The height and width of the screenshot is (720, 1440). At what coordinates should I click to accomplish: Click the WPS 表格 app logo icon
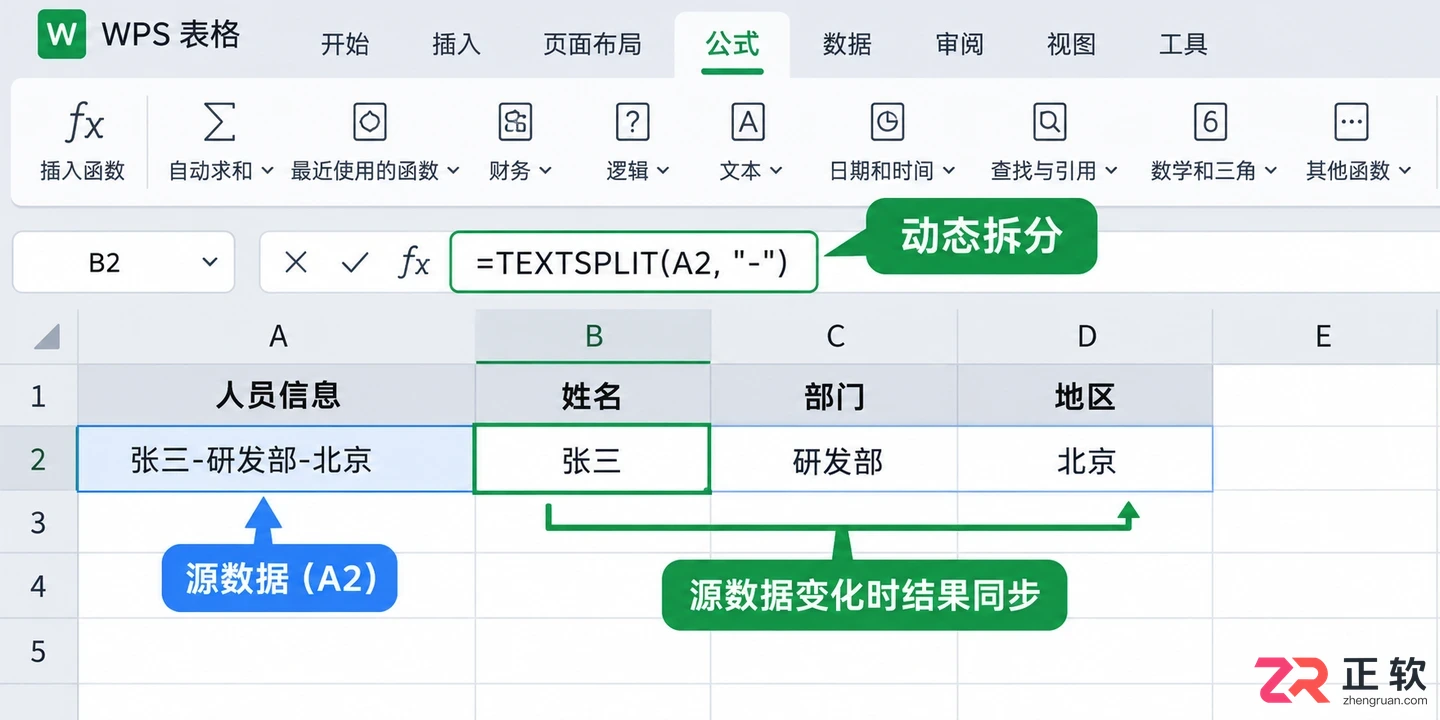click(62, 35)
